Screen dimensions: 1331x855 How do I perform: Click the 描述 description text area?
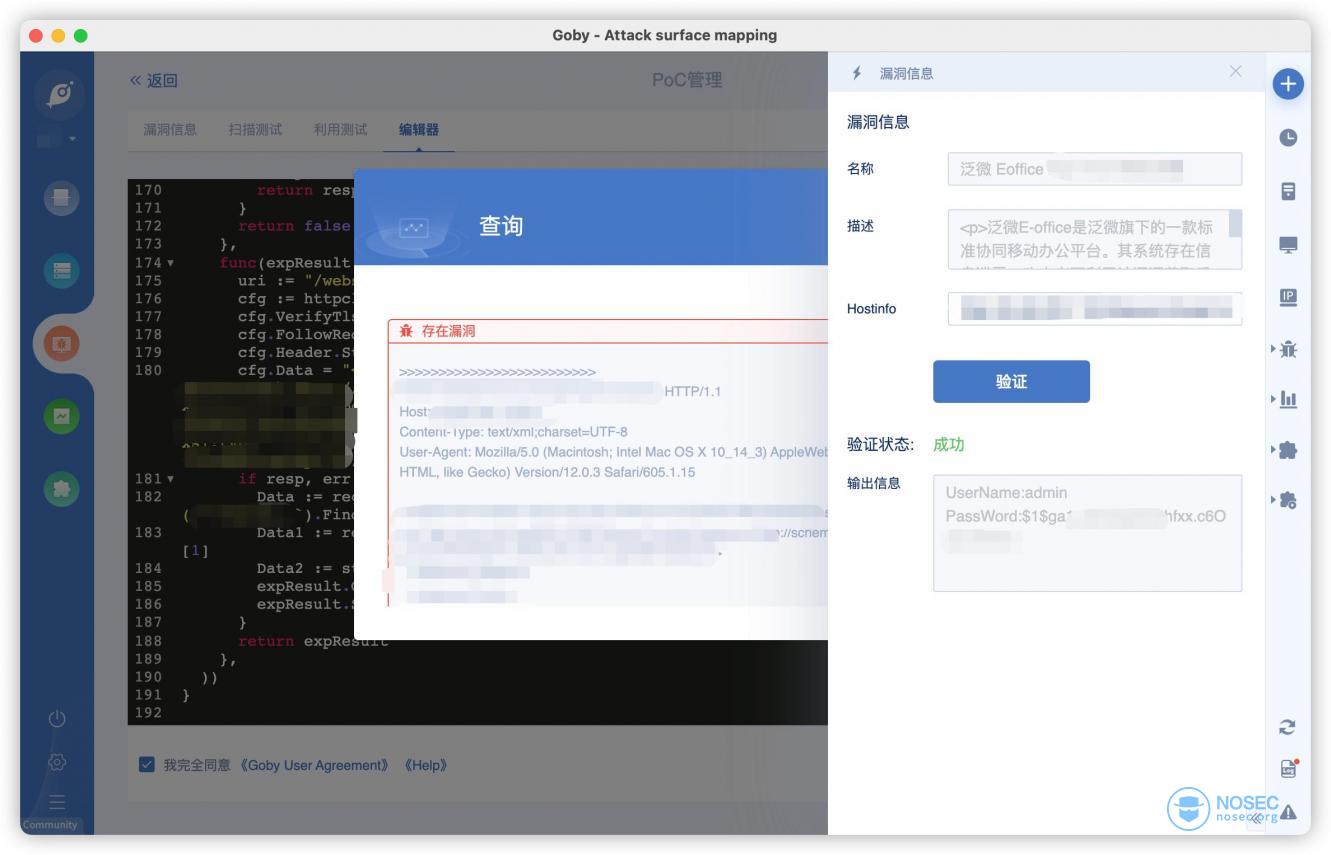click(x=1095, y=239)
